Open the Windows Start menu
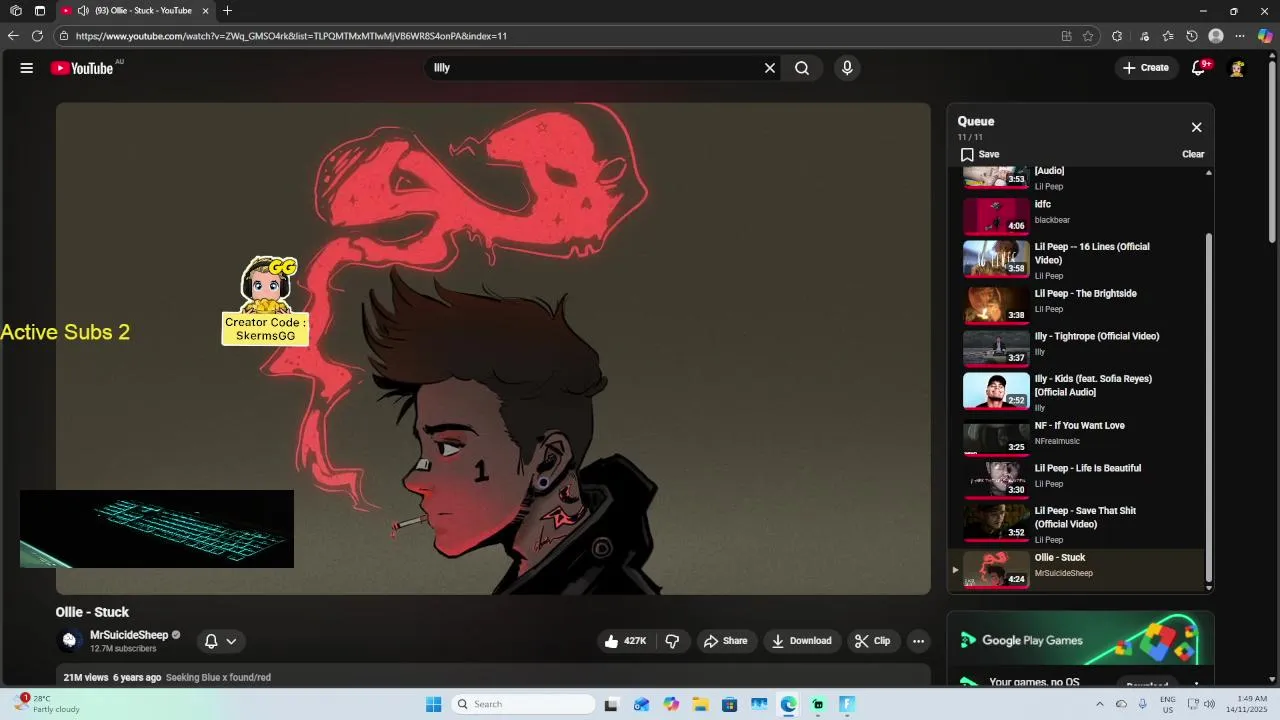1280x720 pixels. [x=433, y=704]
